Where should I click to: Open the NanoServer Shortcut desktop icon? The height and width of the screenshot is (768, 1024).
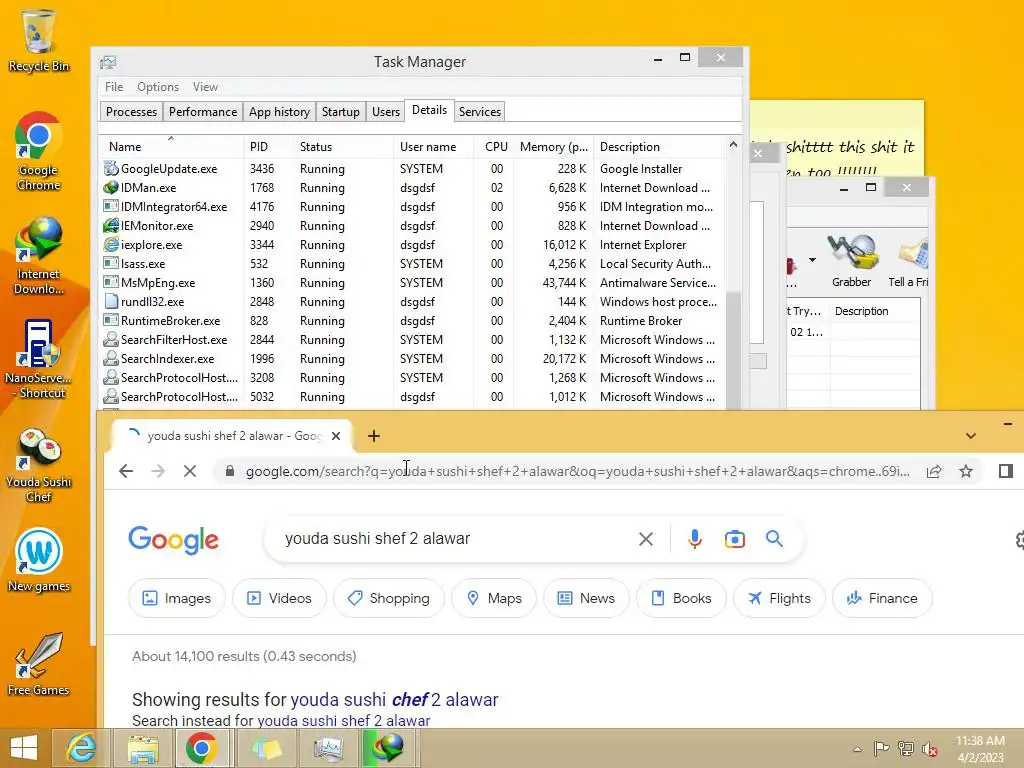pyautogui.click(x=38, y=359)
